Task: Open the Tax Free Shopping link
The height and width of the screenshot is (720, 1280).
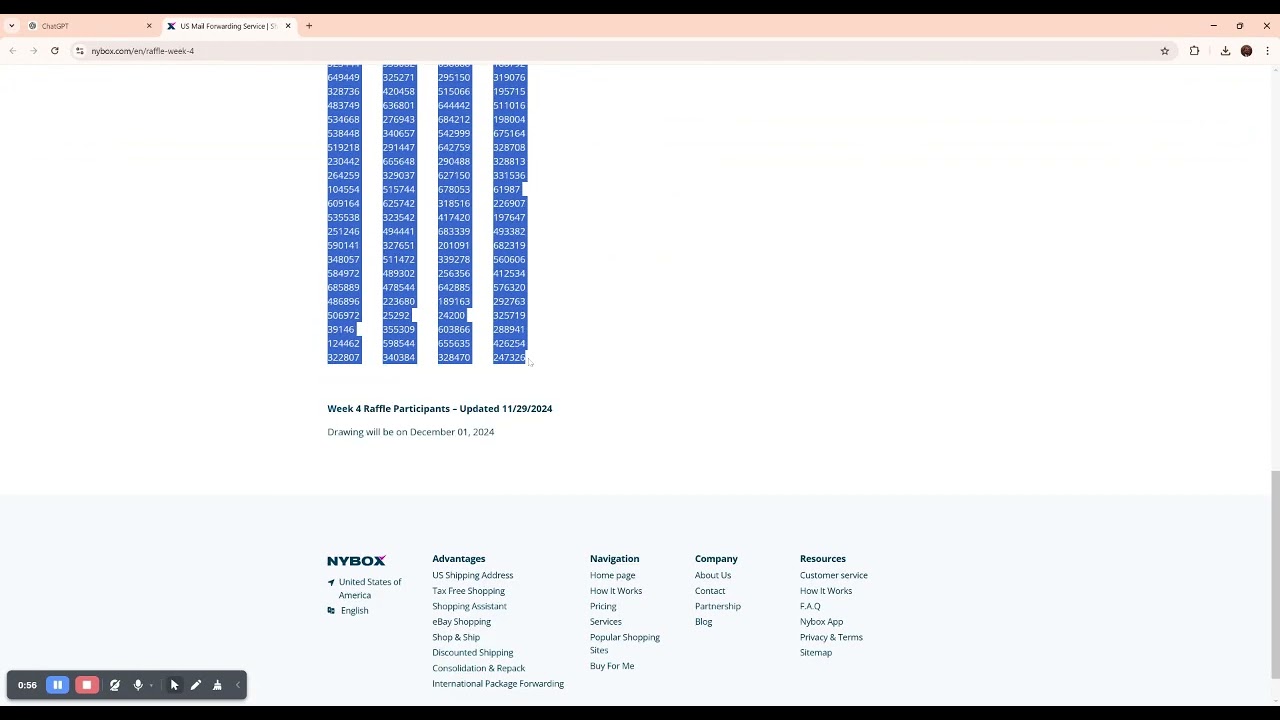Action: coord(468,591)
